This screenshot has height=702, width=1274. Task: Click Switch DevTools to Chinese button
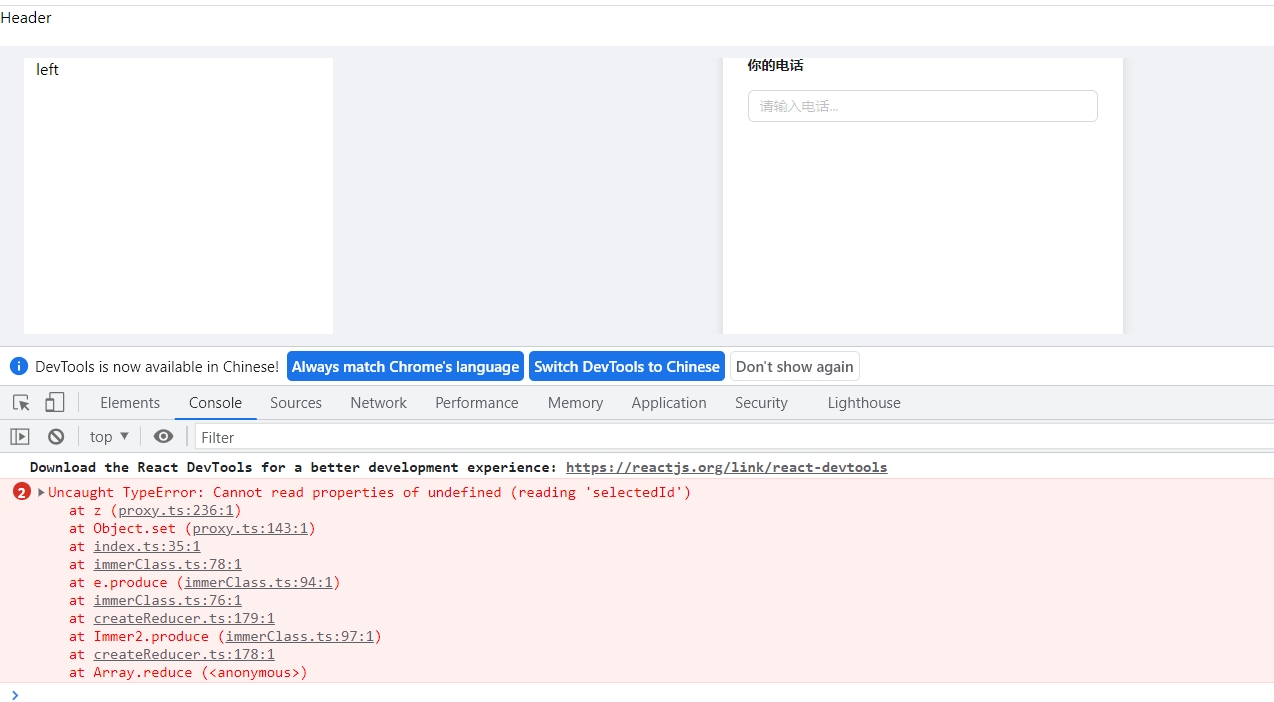point(627,366)
